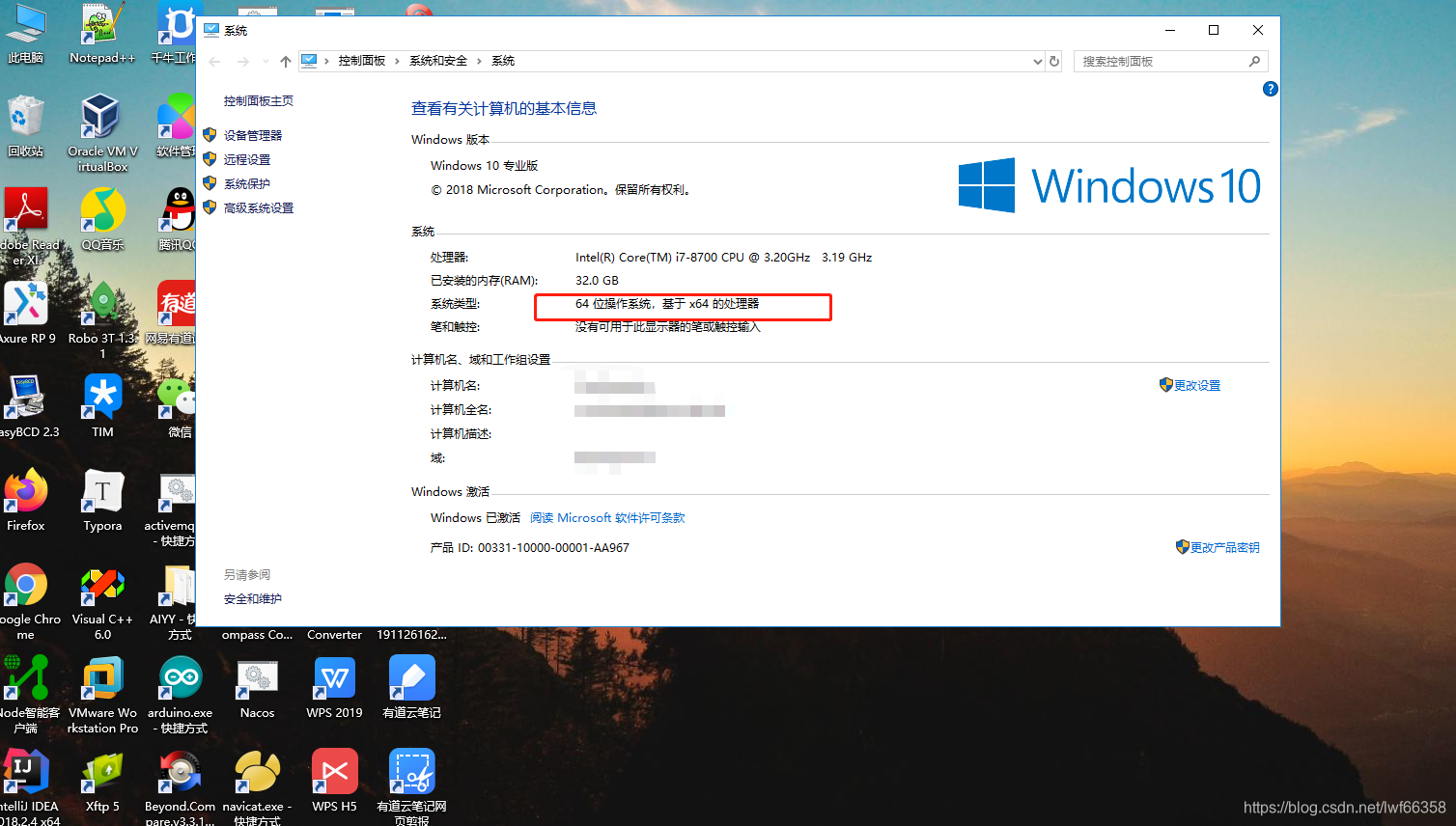The width and height of the screenshot is (1456, 826).
Task: Expand chevron after 控制面板 breadcrumb
Action: [397, 61]
